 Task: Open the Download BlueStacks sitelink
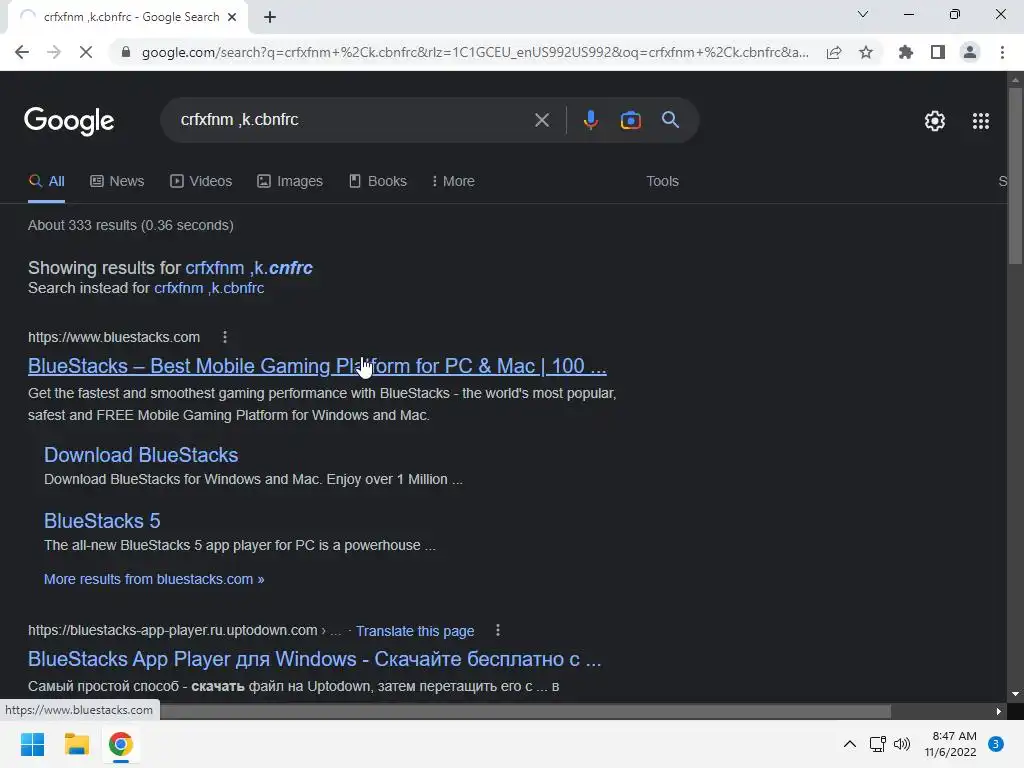[141, 455]
